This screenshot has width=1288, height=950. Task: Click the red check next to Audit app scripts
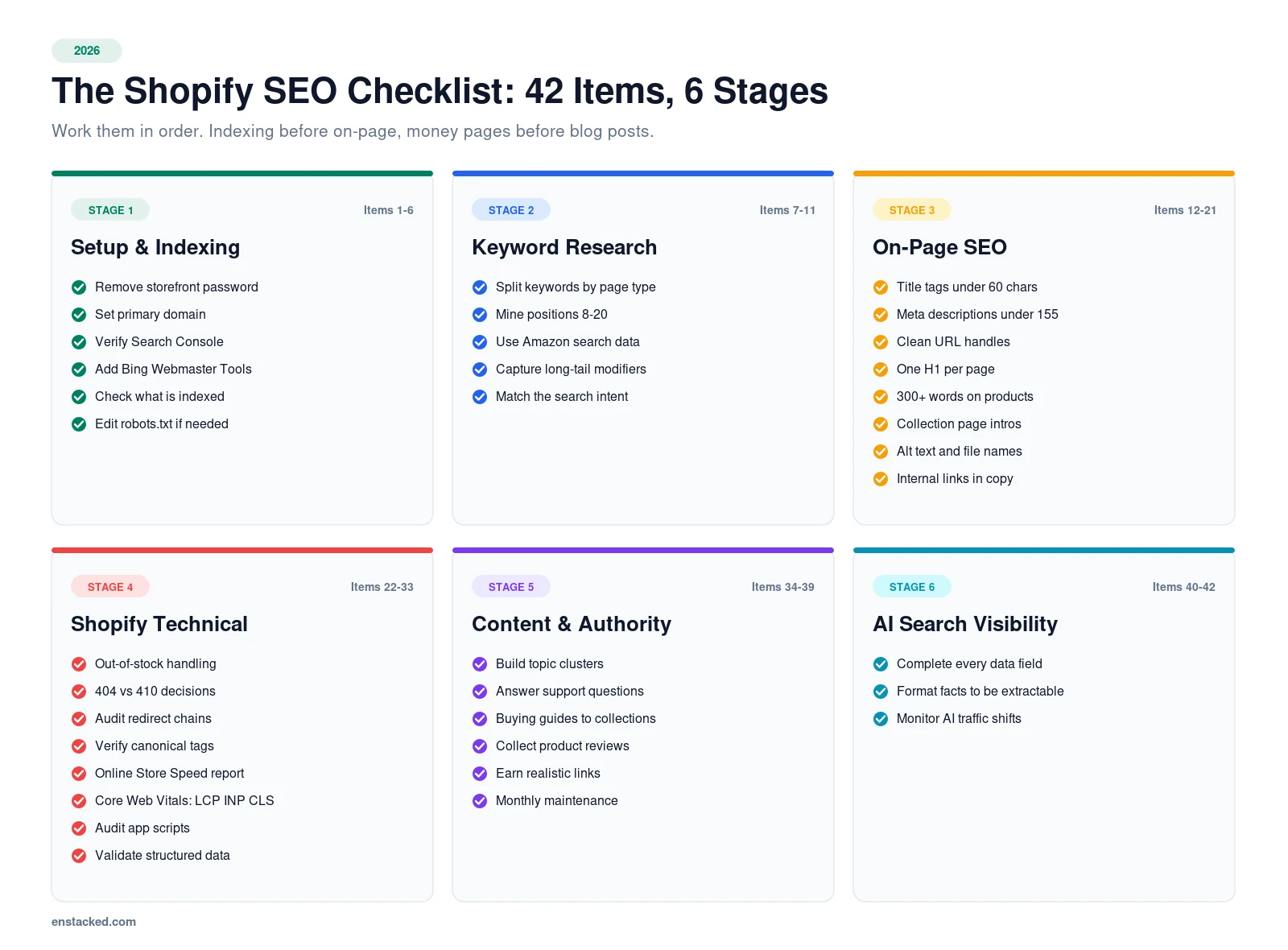79,828
